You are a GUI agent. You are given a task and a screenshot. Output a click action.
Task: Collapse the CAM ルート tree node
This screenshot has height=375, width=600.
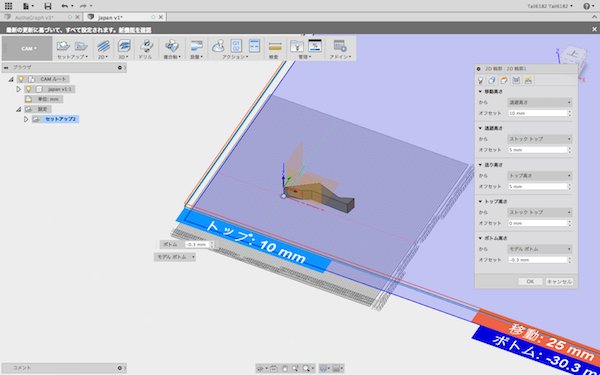pos(11,79)
